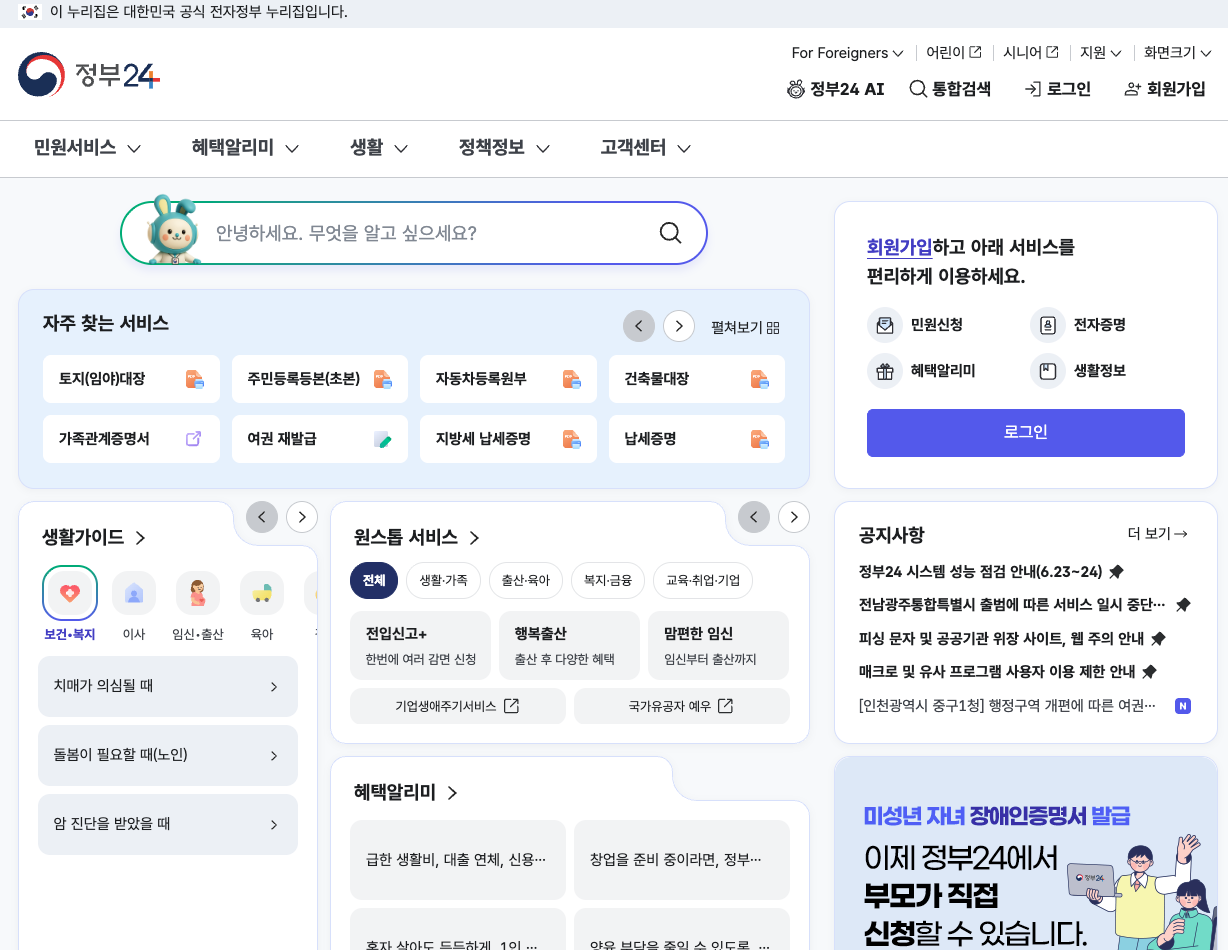Open the 민원서비스 menu
The height and width of the screenshot is (950, 1228).
(87, 148)
